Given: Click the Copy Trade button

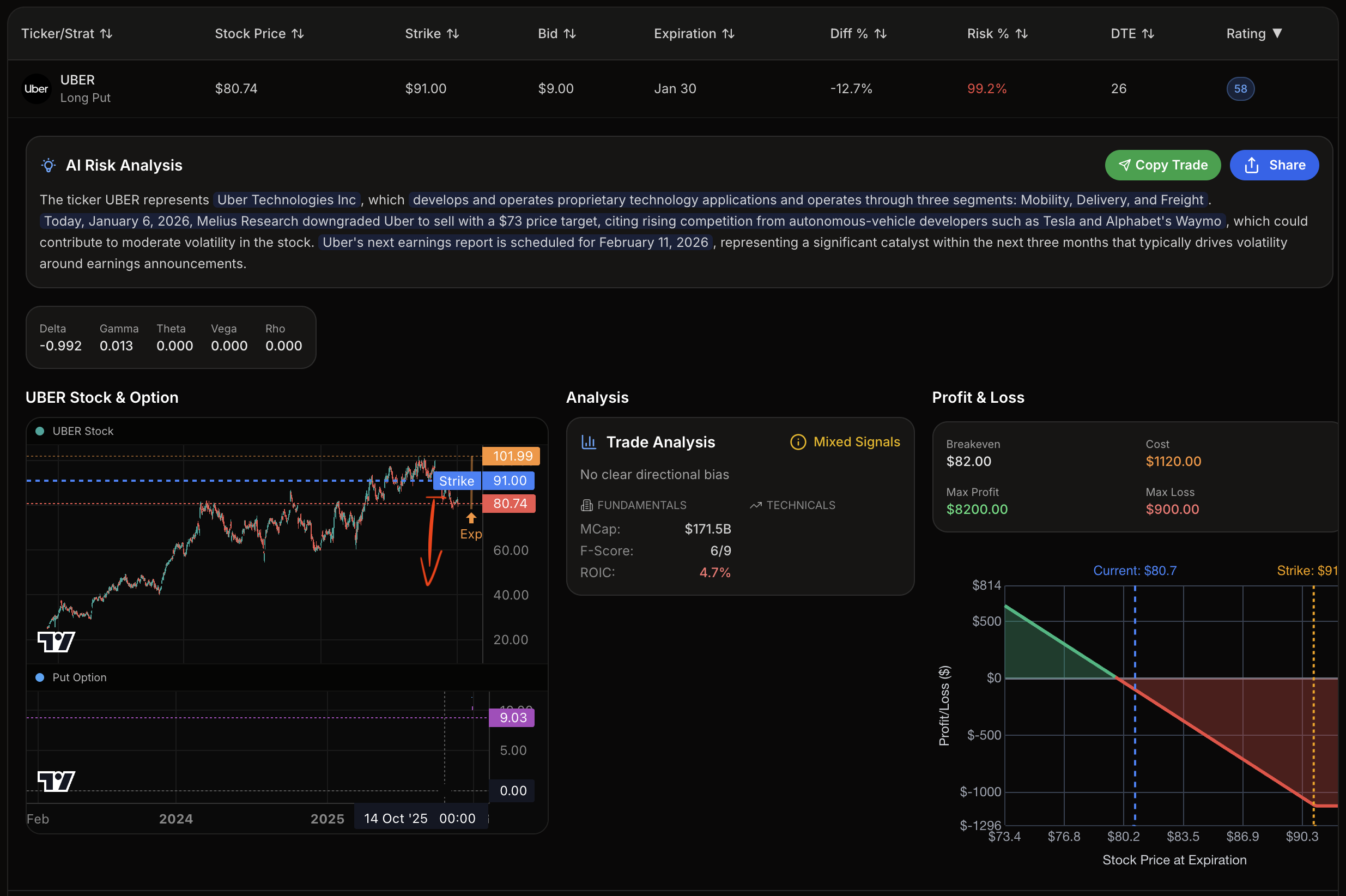Looking at the screenshot, I should pyautogui.click(x=1162, y=165).
